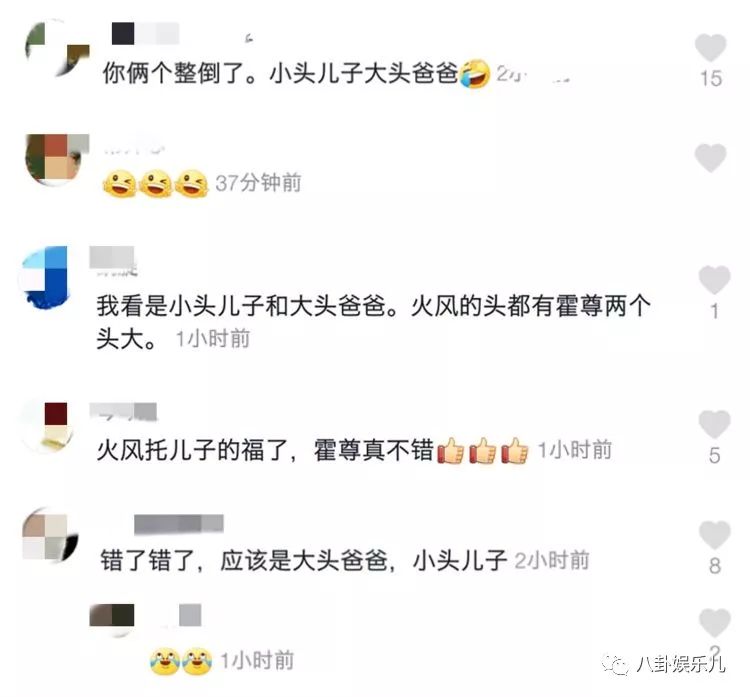
Task: Open avatar of 火风托儿子的福了 commenter
Action: (x=47, y=427)
